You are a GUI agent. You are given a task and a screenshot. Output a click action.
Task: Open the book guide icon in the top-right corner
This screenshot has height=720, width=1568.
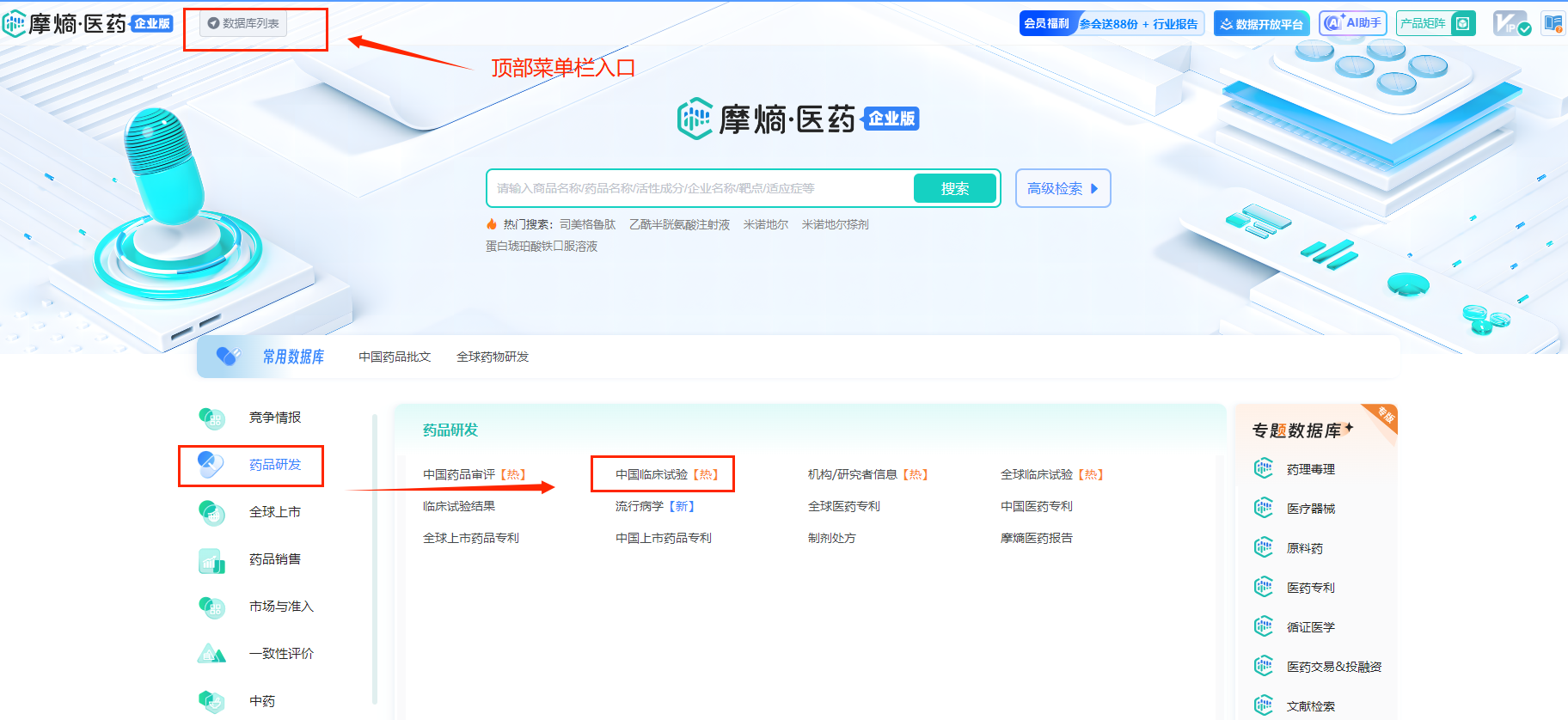point(1553,23)
